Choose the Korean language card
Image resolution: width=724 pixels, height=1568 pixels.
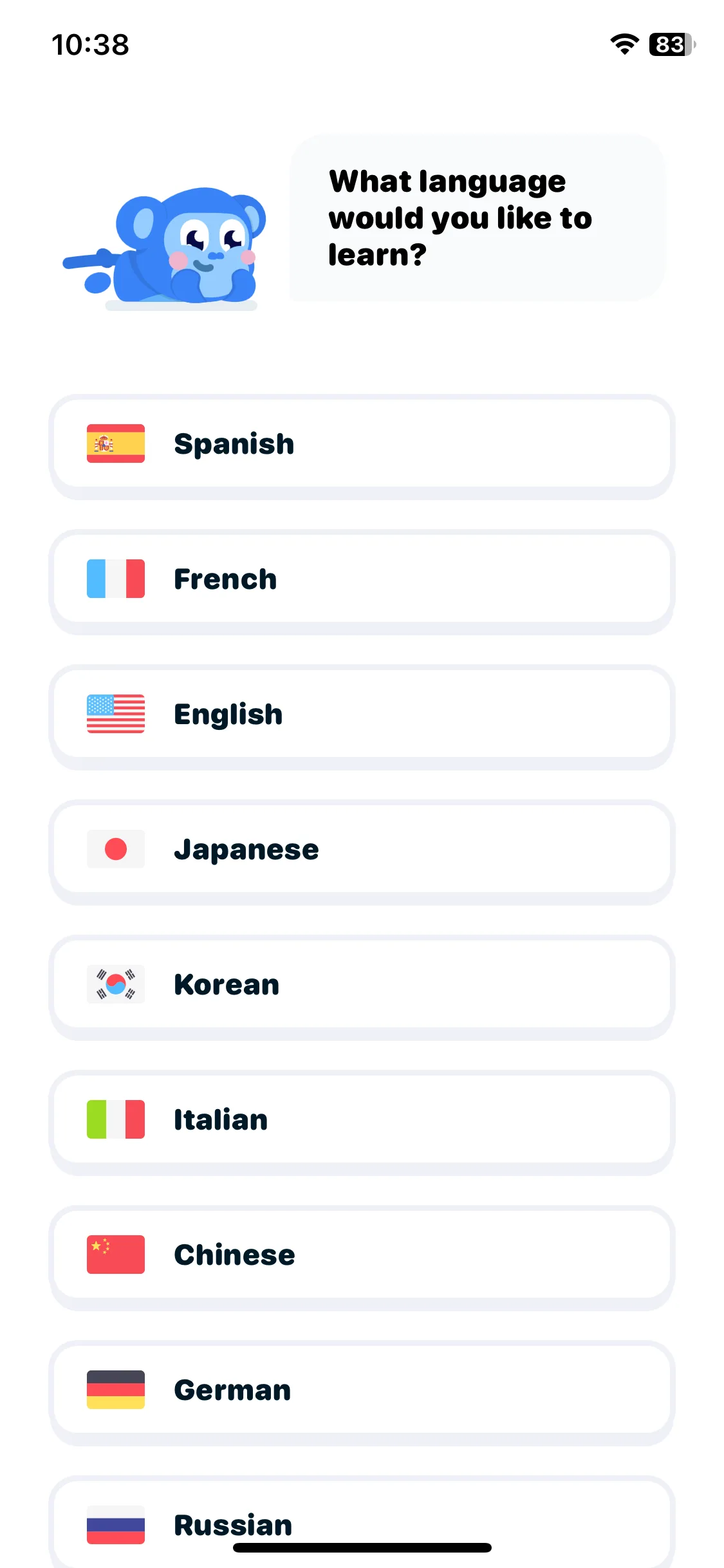(x=362, y=987)
